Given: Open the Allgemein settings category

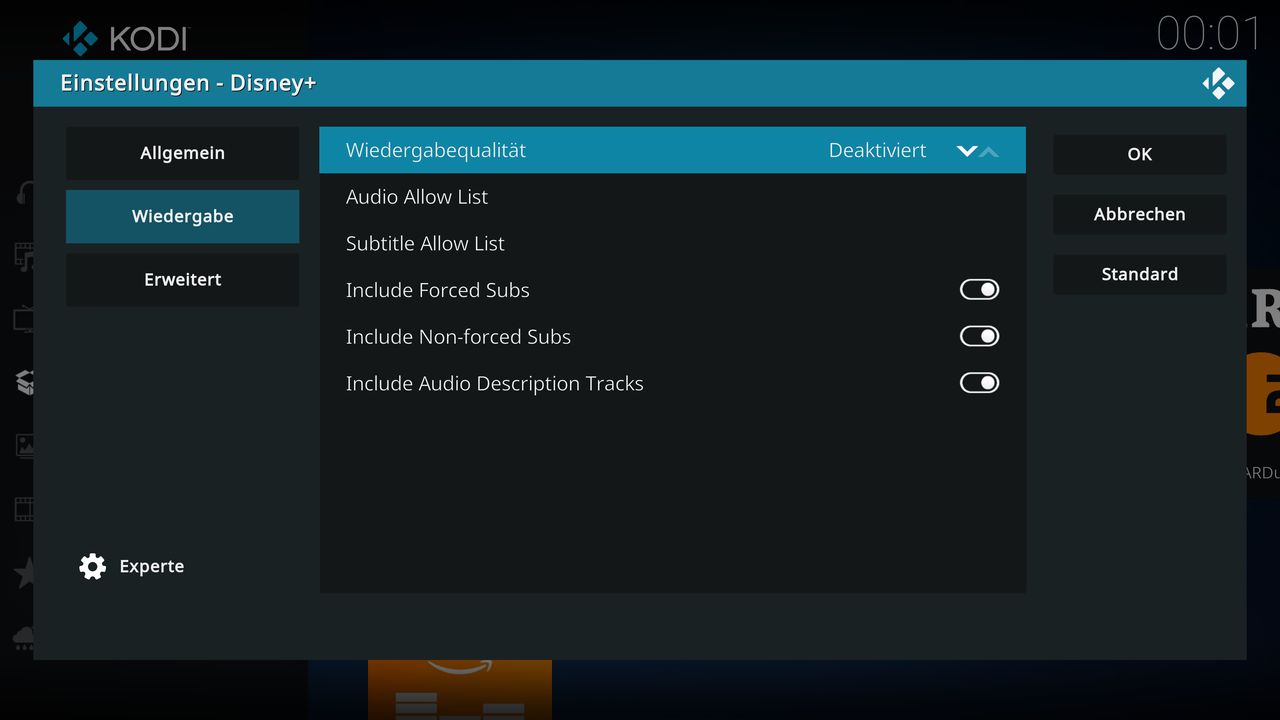Looking at the screenshot, I should (x=182, y=153).
